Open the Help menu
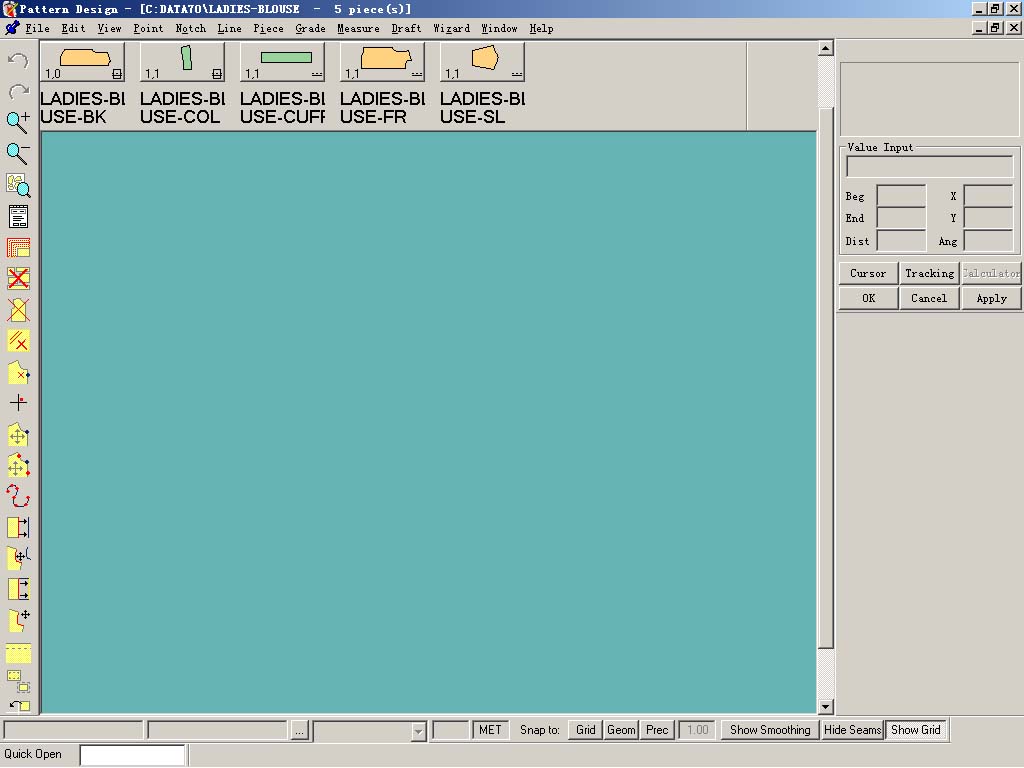 point(541,28)
